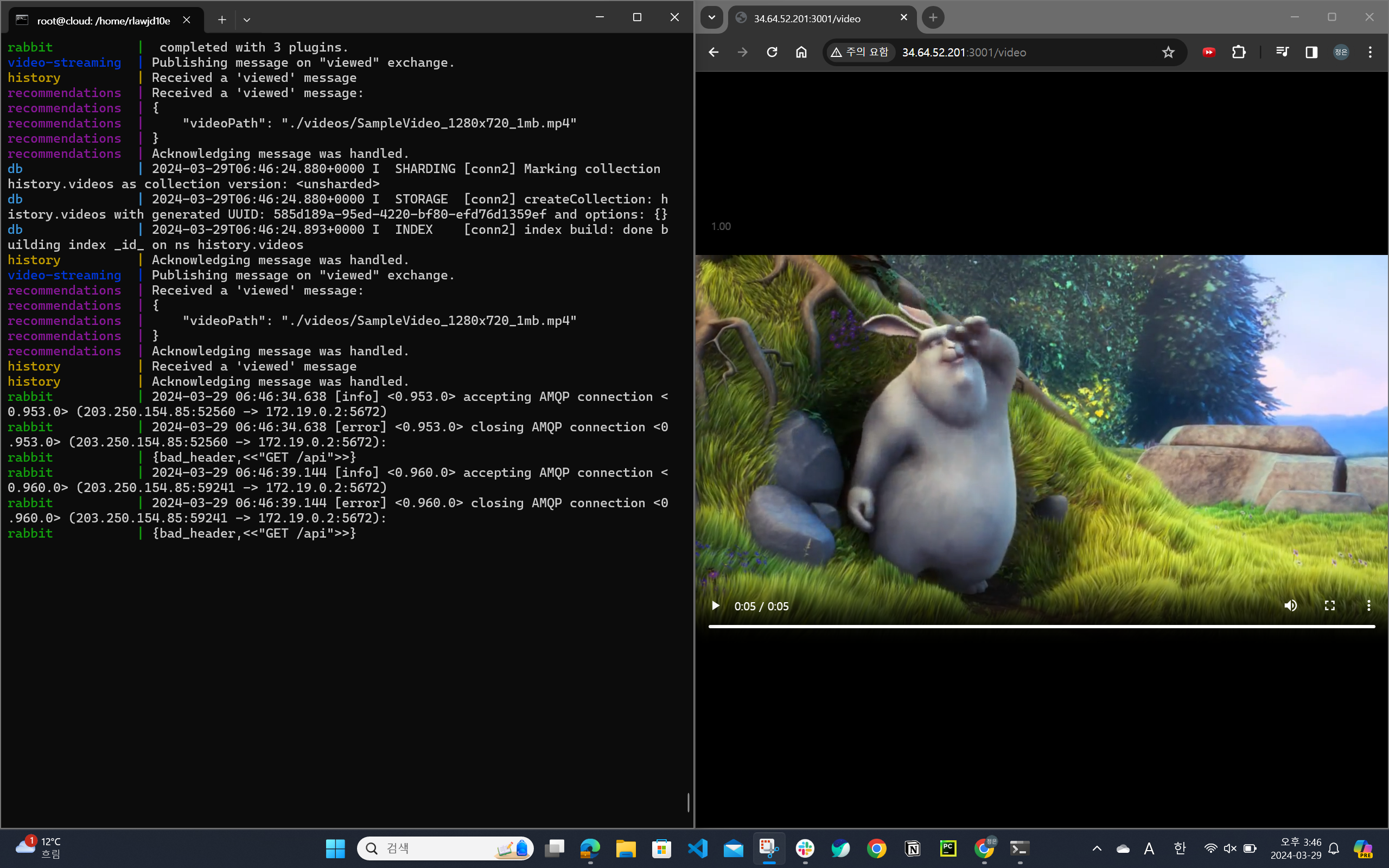This screenshot has width=1389, height=868.
Task: Reload the browser page
Action: tap(772, 52)
